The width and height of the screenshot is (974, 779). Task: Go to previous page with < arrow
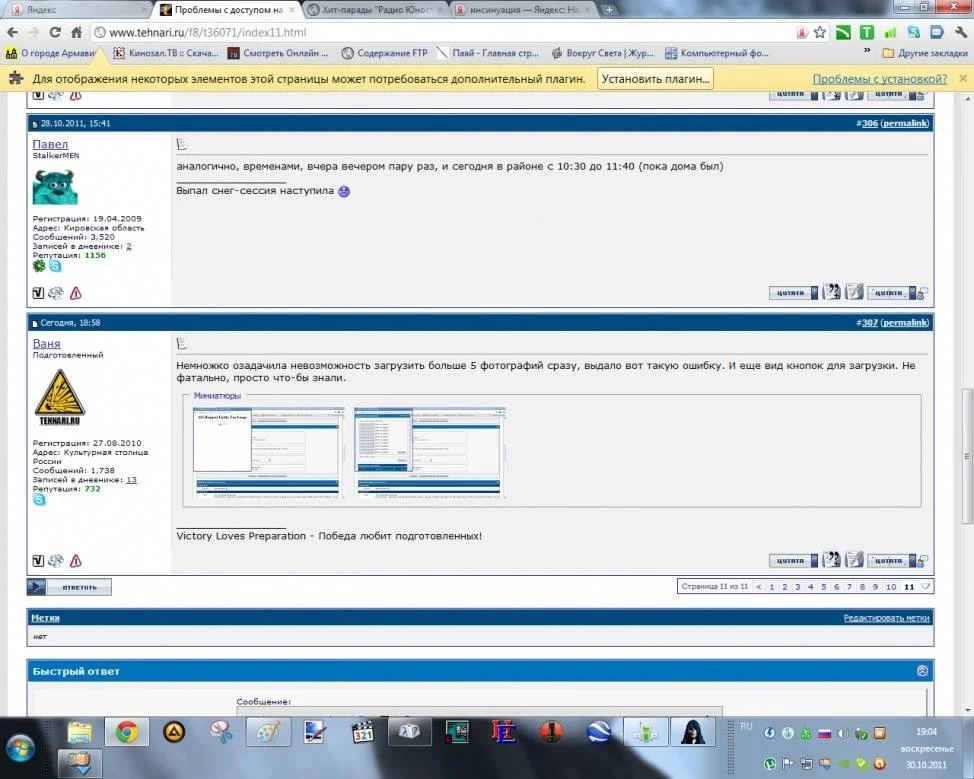(x=758, y=586)
